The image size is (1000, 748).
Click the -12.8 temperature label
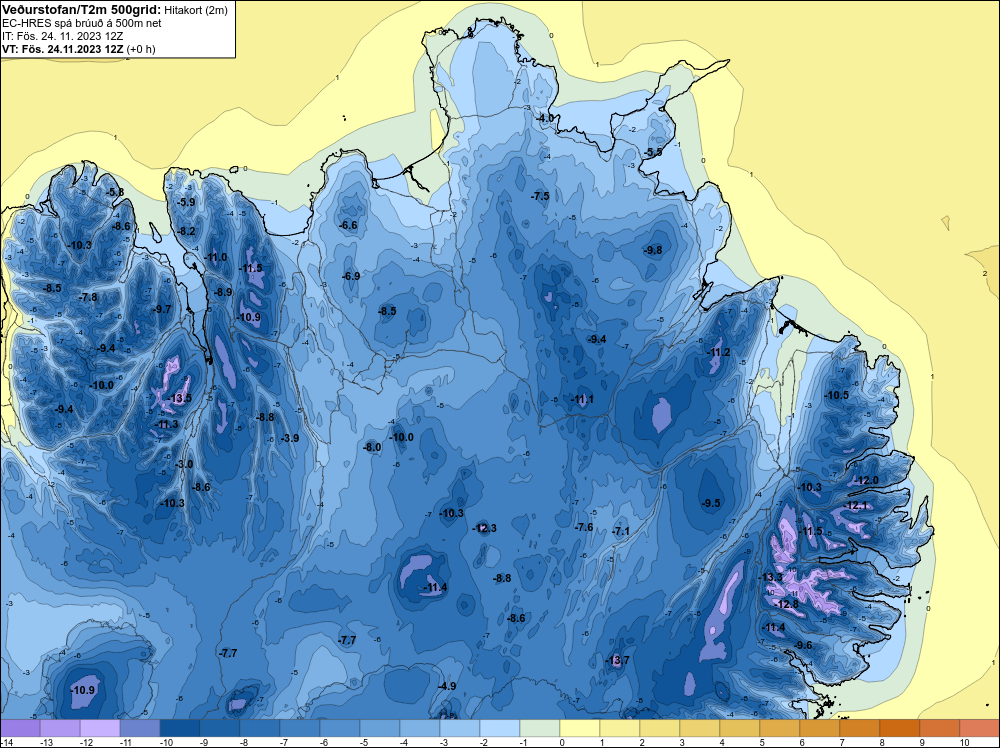(787, 604)
